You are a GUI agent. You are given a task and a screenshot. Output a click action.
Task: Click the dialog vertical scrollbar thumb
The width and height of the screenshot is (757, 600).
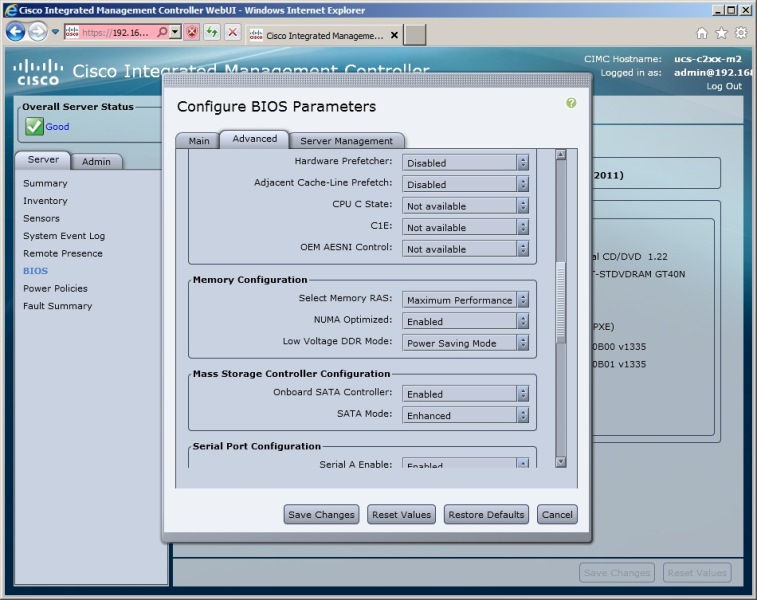pyautogui.click(x=561, y=303)
